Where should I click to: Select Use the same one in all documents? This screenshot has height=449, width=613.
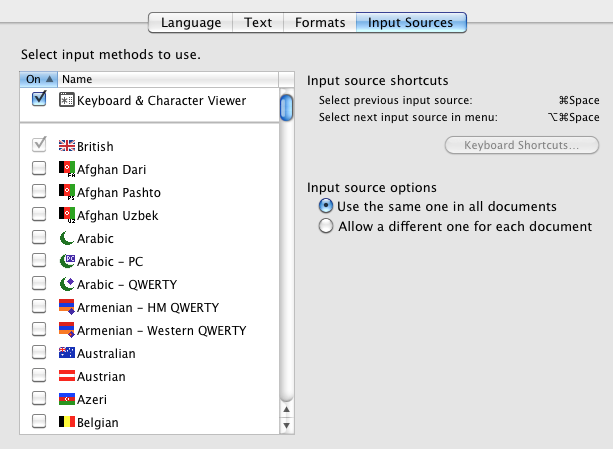coord(325,206)
